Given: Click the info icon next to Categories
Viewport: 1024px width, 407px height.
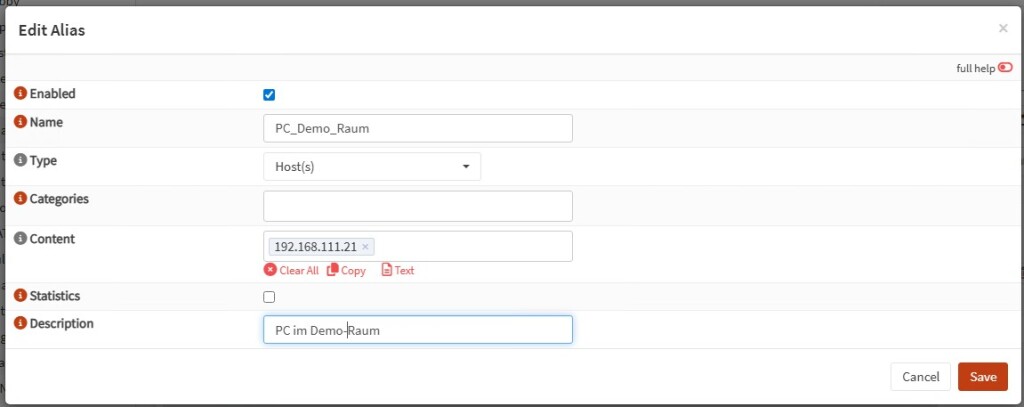Looking at the screenshot, I should coord(20,199).
